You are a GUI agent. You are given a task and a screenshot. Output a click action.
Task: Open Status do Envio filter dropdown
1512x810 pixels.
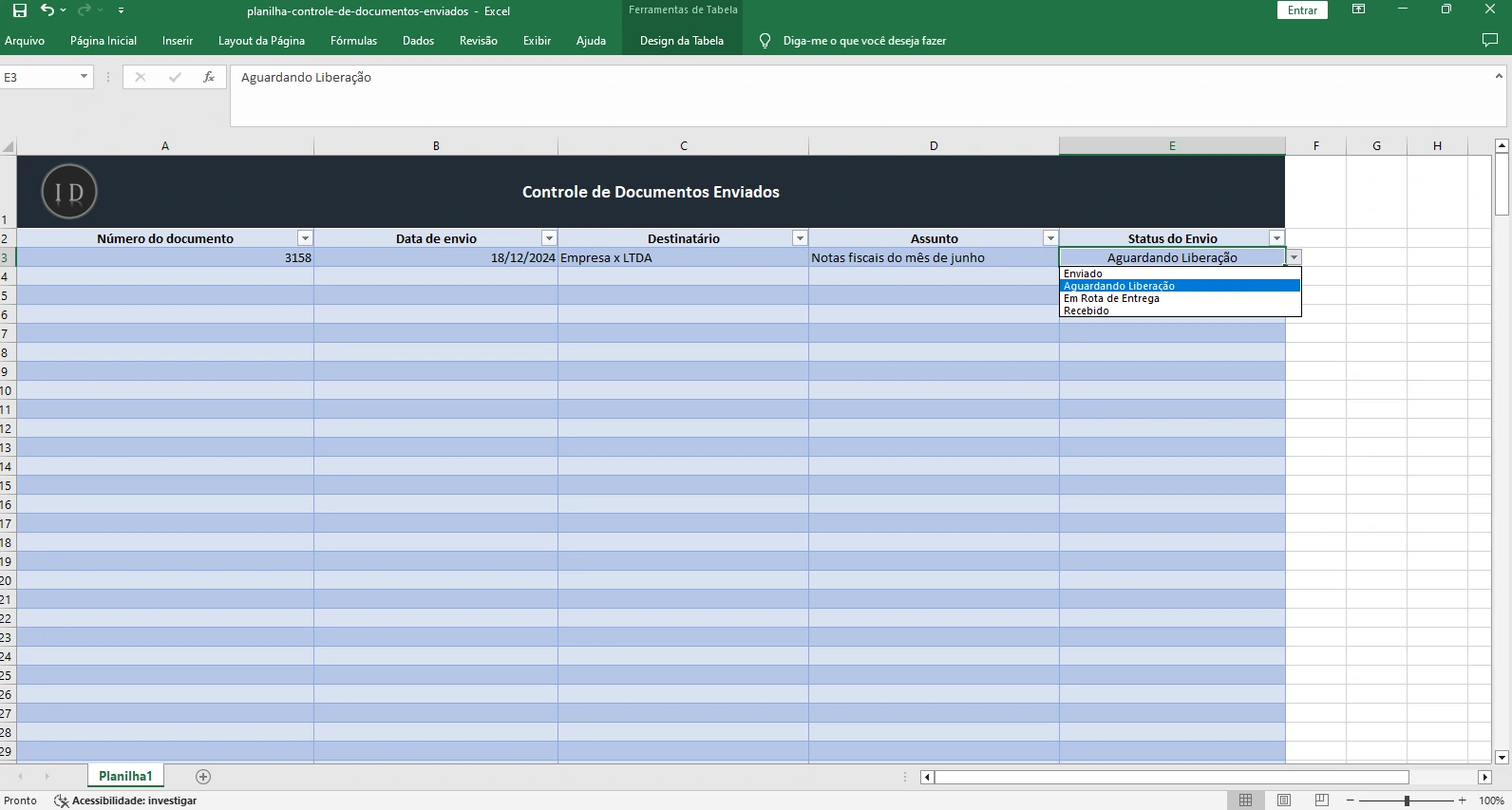point(1276,238)
